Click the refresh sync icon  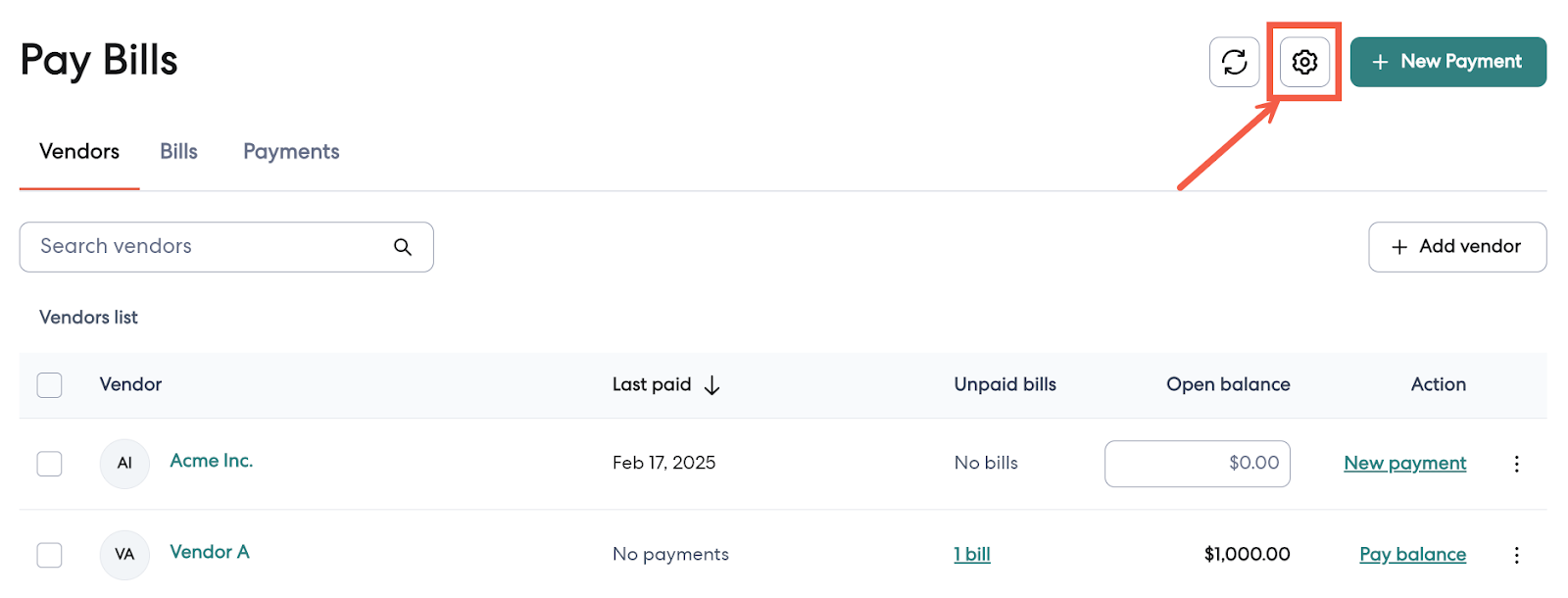coord(1234,62)
